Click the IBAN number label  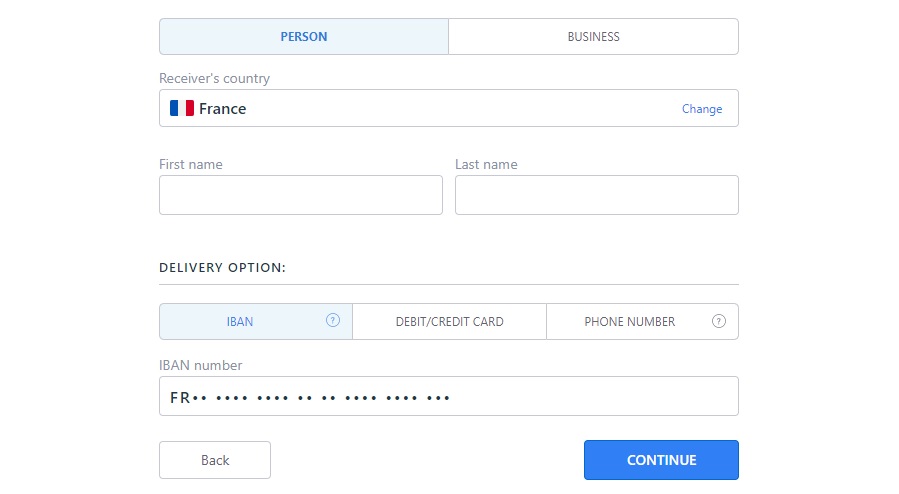coord(201,366)
